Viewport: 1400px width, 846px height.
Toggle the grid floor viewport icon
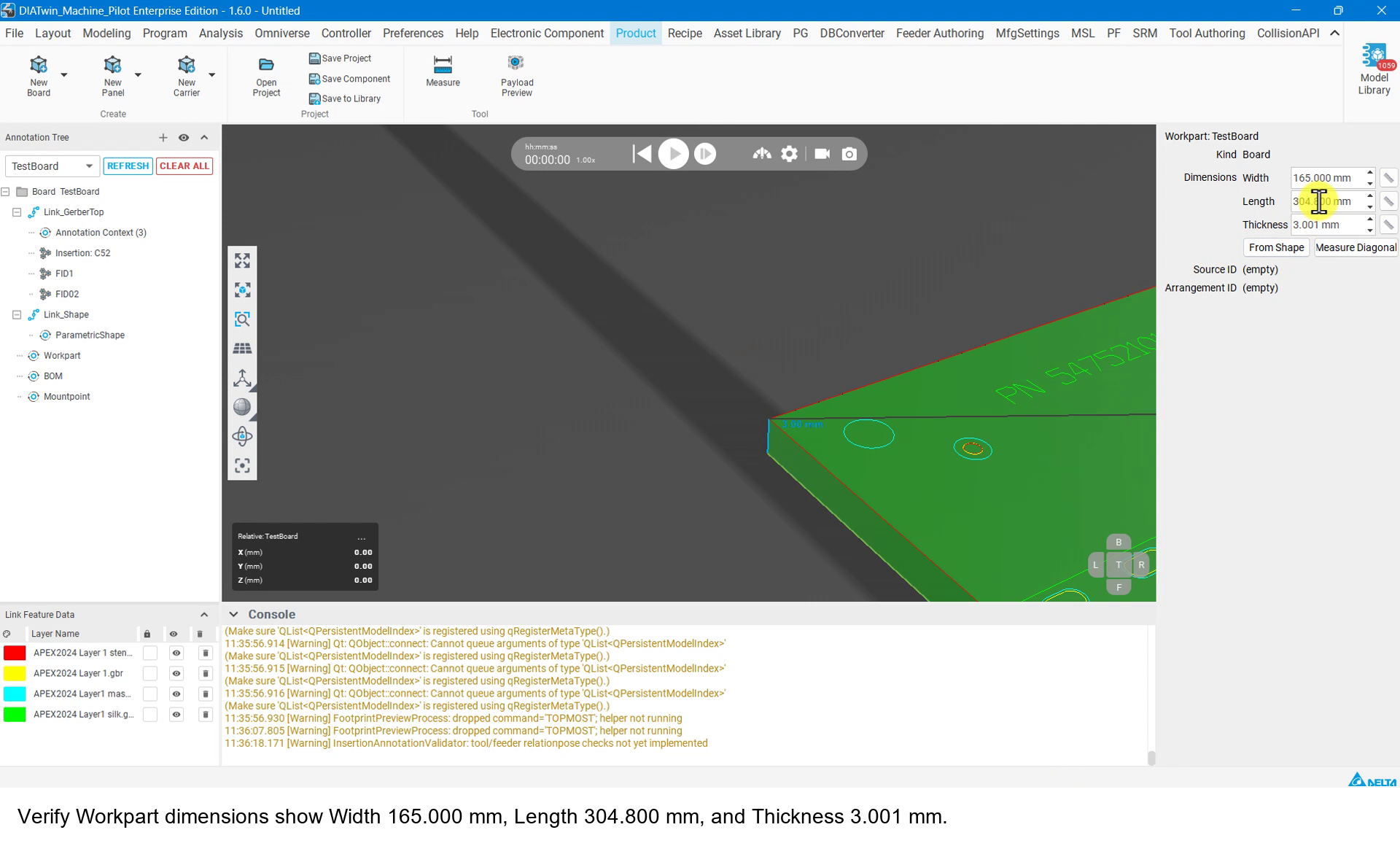pos(242,349)
